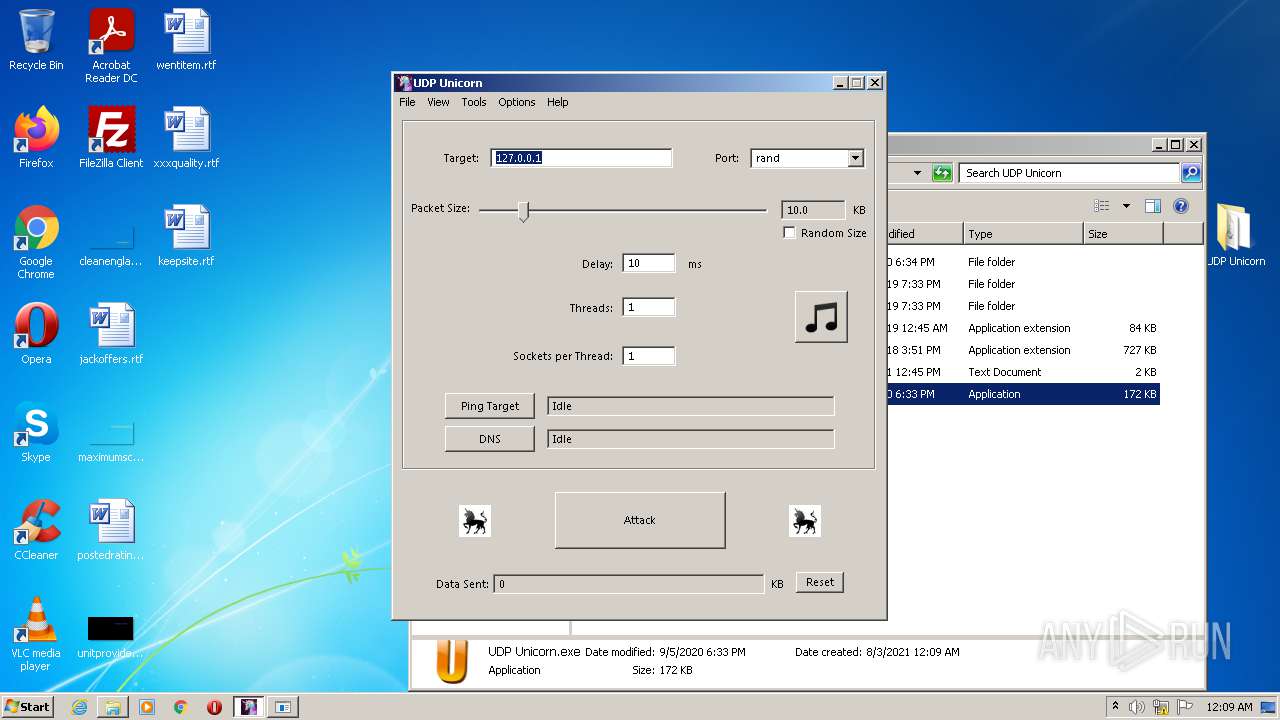Viewport: 1280px width, 720px height.
Task: Open Windows Explorer taskbar icon
Action: pyautogui.click(x=113, y=707)
